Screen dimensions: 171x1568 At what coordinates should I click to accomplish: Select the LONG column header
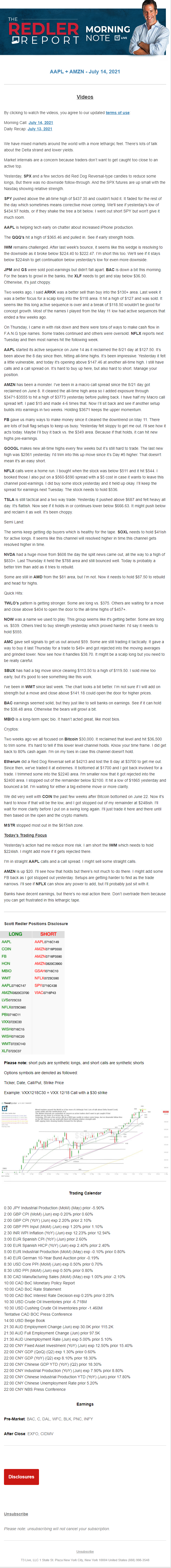point(16,934)
